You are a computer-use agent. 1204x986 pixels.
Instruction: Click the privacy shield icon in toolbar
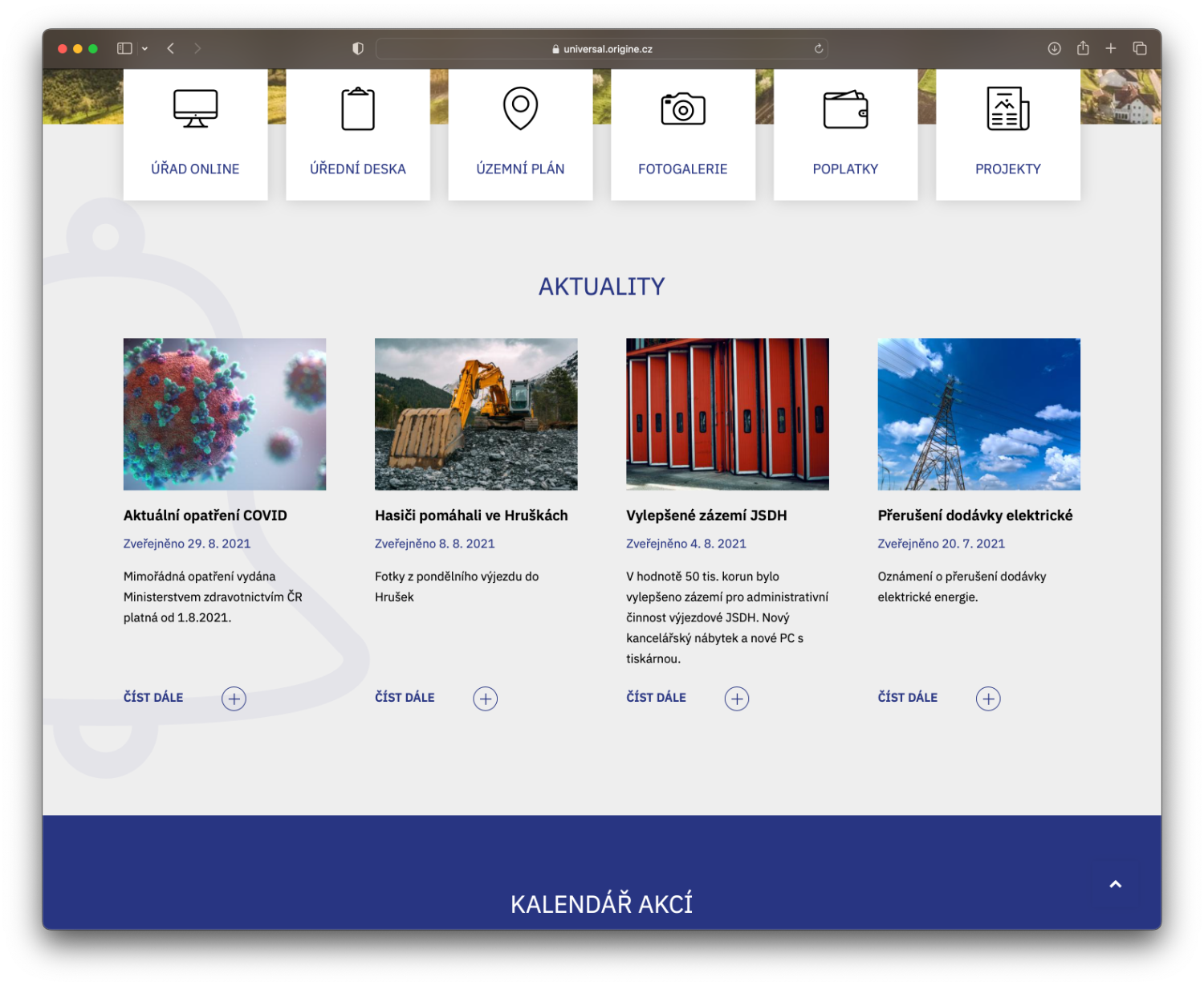(x=358, y=48)
